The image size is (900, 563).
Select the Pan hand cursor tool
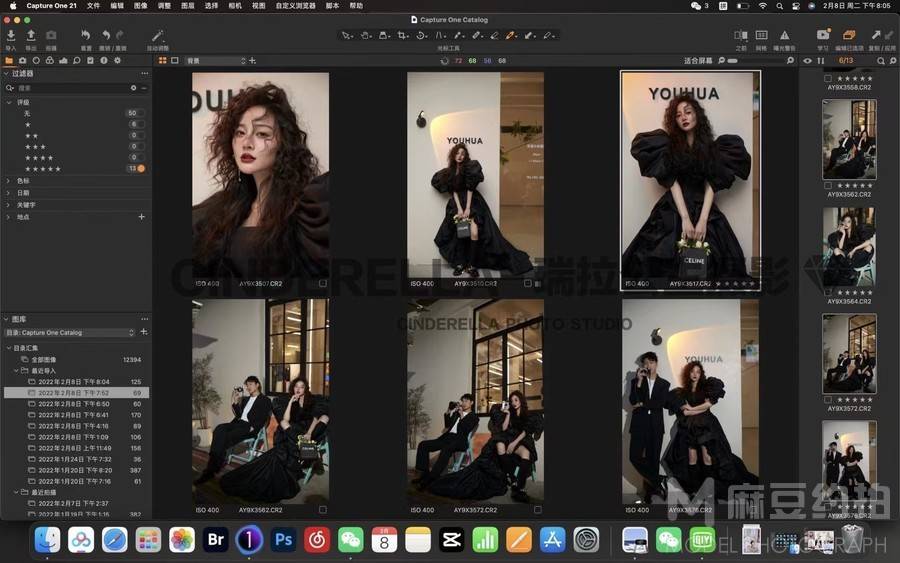pos(366,36)
